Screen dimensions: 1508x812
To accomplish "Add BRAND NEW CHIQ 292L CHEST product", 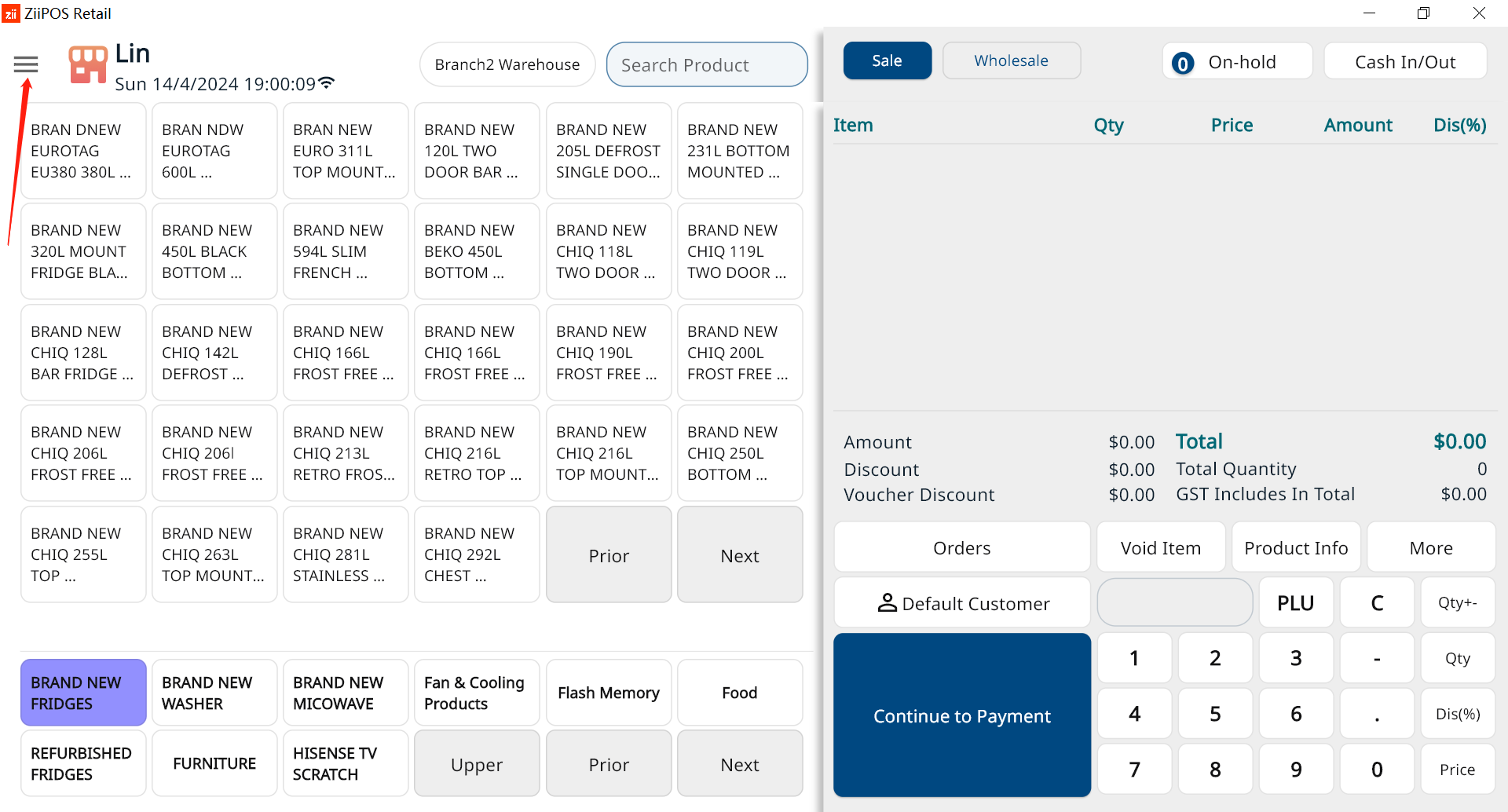I will coord(477,554).
